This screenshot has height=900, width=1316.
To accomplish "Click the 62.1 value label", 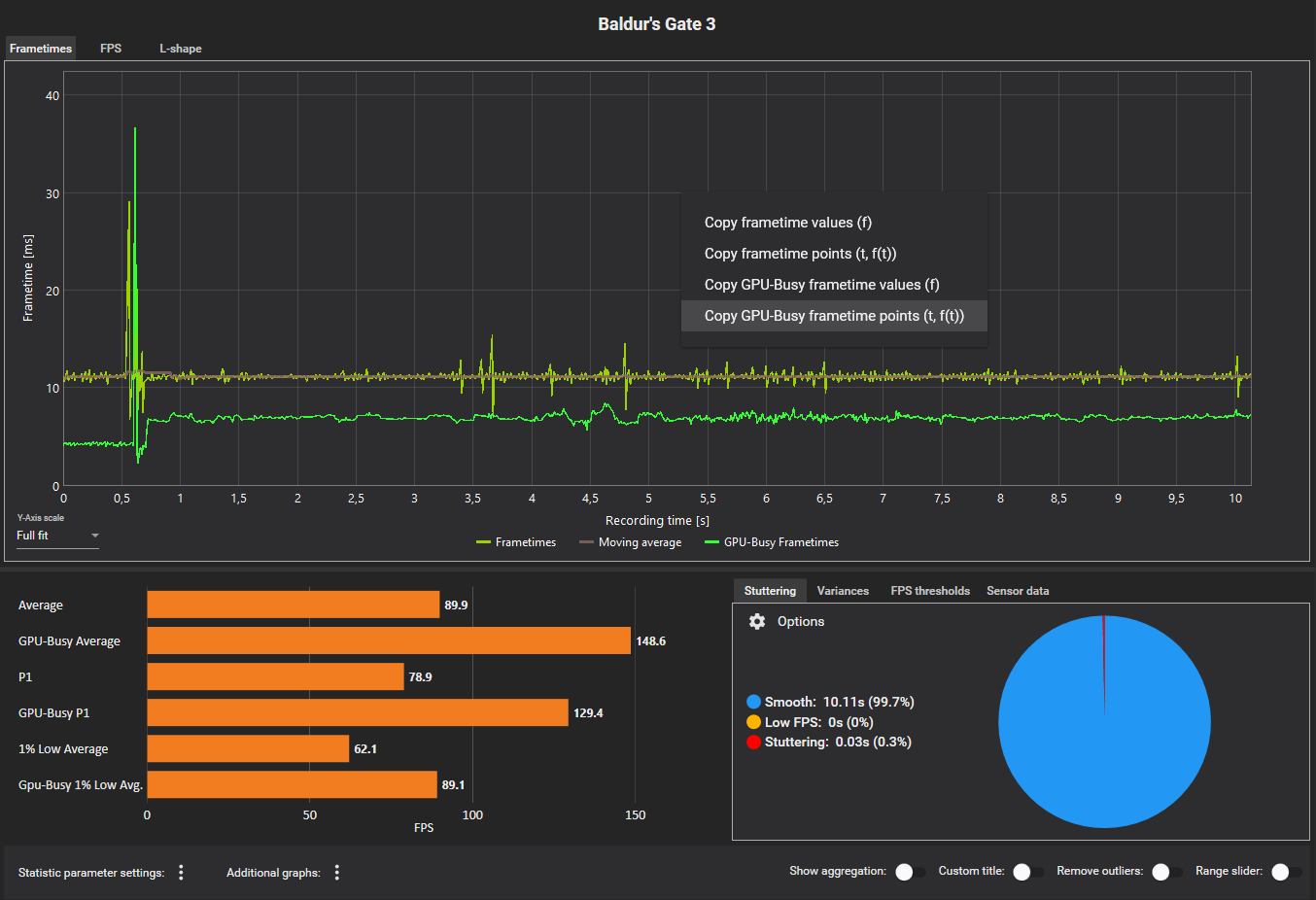I will pos(365,749).
